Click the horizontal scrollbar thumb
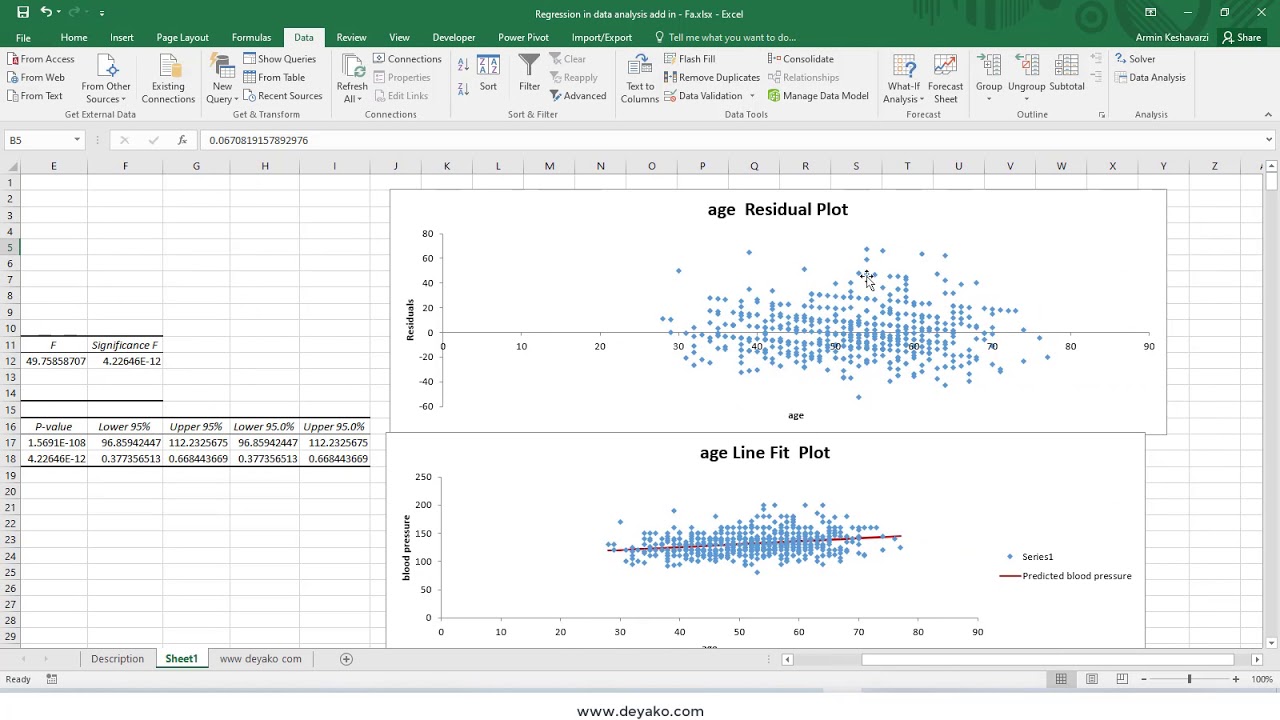 (x=1047, y=659)
